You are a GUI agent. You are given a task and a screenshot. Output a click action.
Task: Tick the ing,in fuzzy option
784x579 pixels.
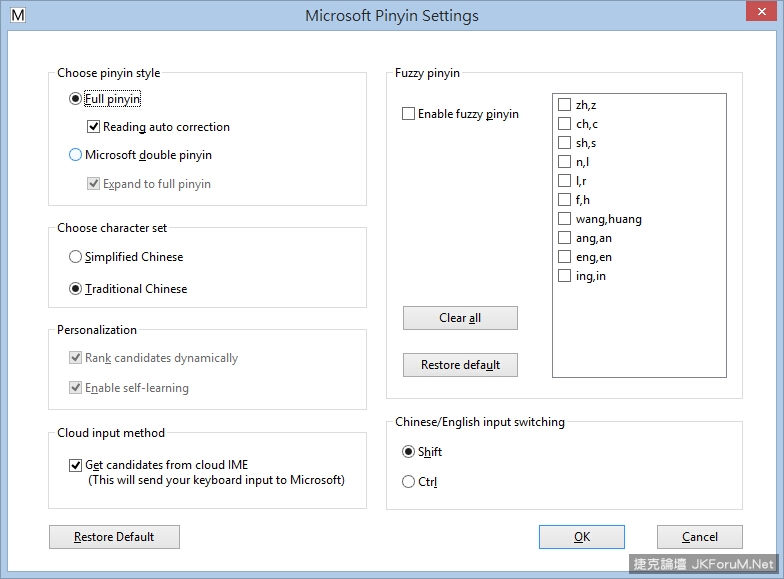pos(565,276)
